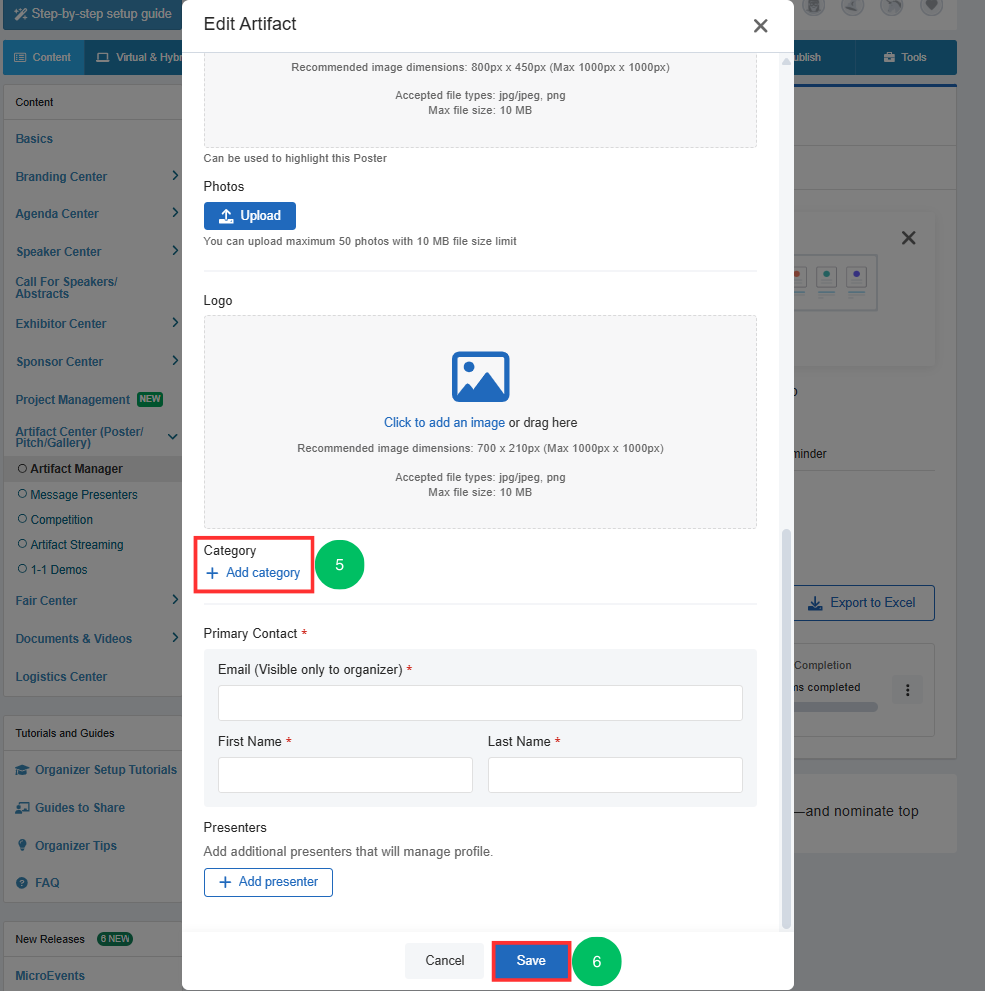The height and width of the screenshot is (991, 985).
Task: Click the graduation cap tutorials icon
Action: pyautogui.click(x=22, y=770)
